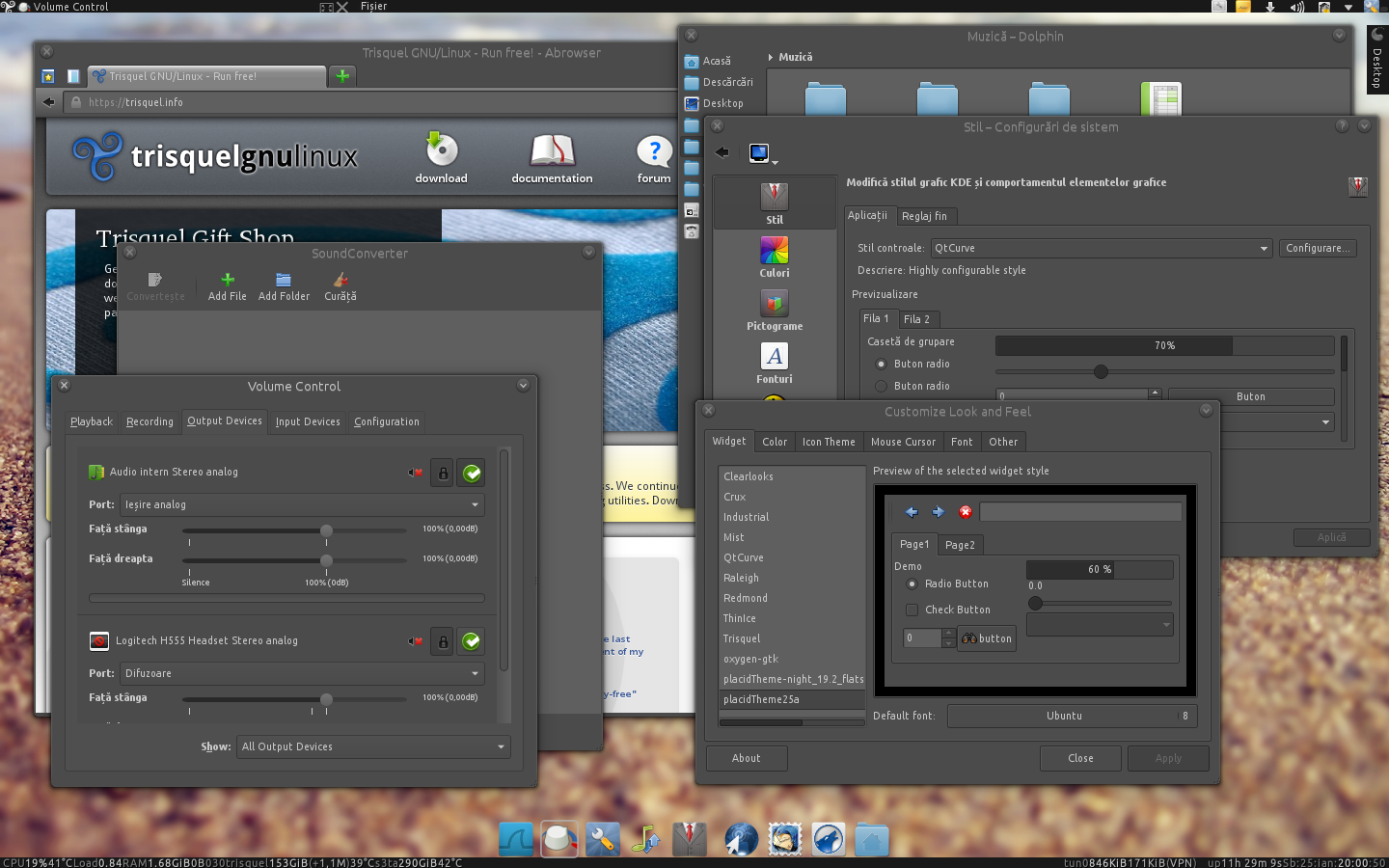This screenshot has height=868, width=1389.
Task: Open the wrench settings icon in the dock
Action: (603, 839)
